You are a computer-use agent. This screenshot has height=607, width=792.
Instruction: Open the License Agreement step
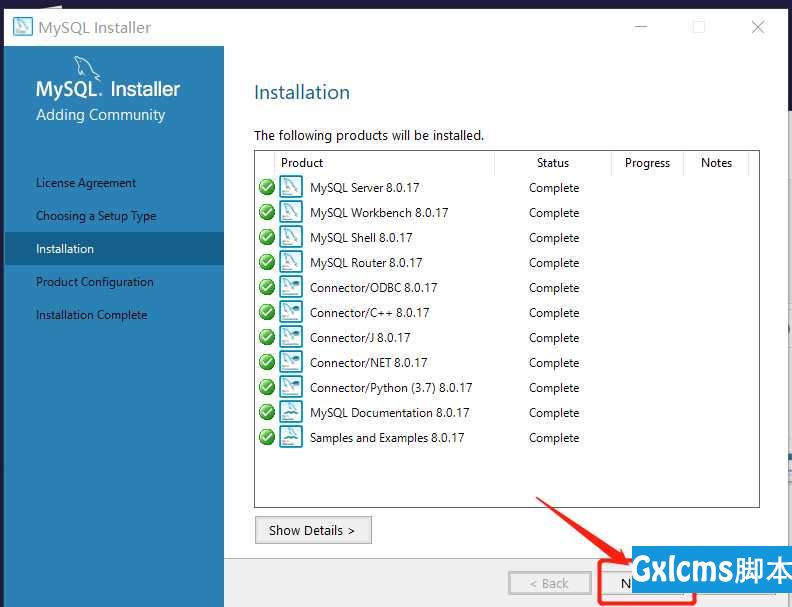(x=86, y=183)
